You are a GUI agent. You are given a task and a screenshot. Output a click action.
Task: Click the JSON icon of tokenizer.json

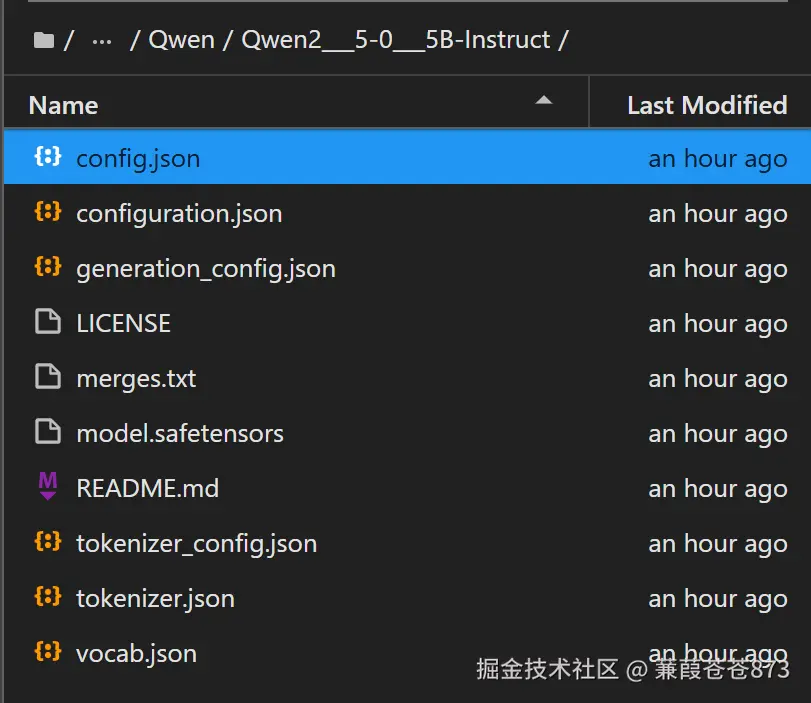pos(48,596)
